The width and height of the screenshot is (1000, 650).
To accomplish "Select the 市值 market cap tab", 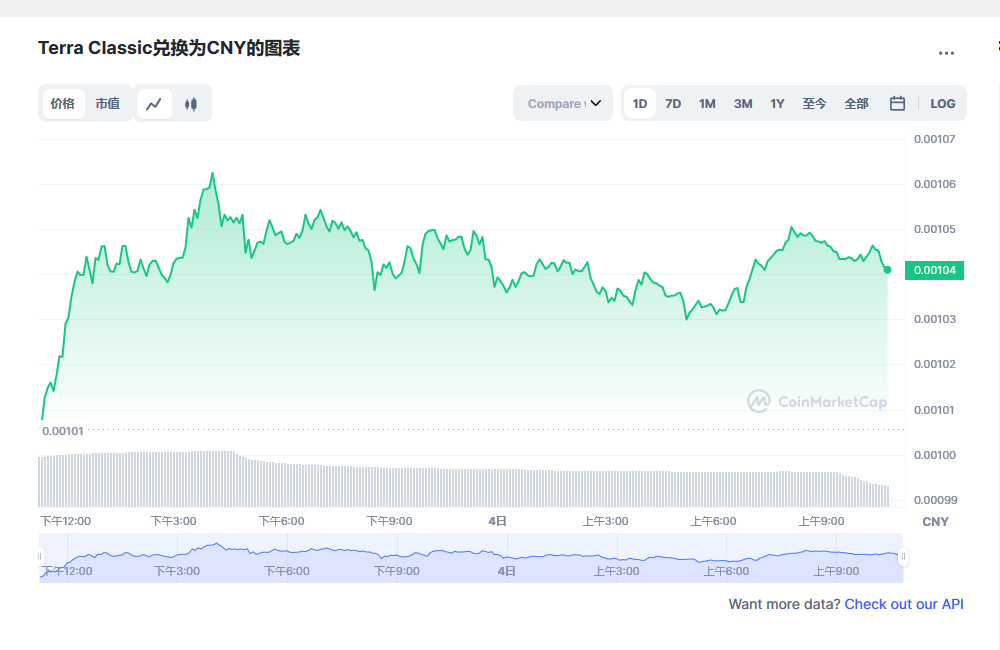I will tap(108, 104).
